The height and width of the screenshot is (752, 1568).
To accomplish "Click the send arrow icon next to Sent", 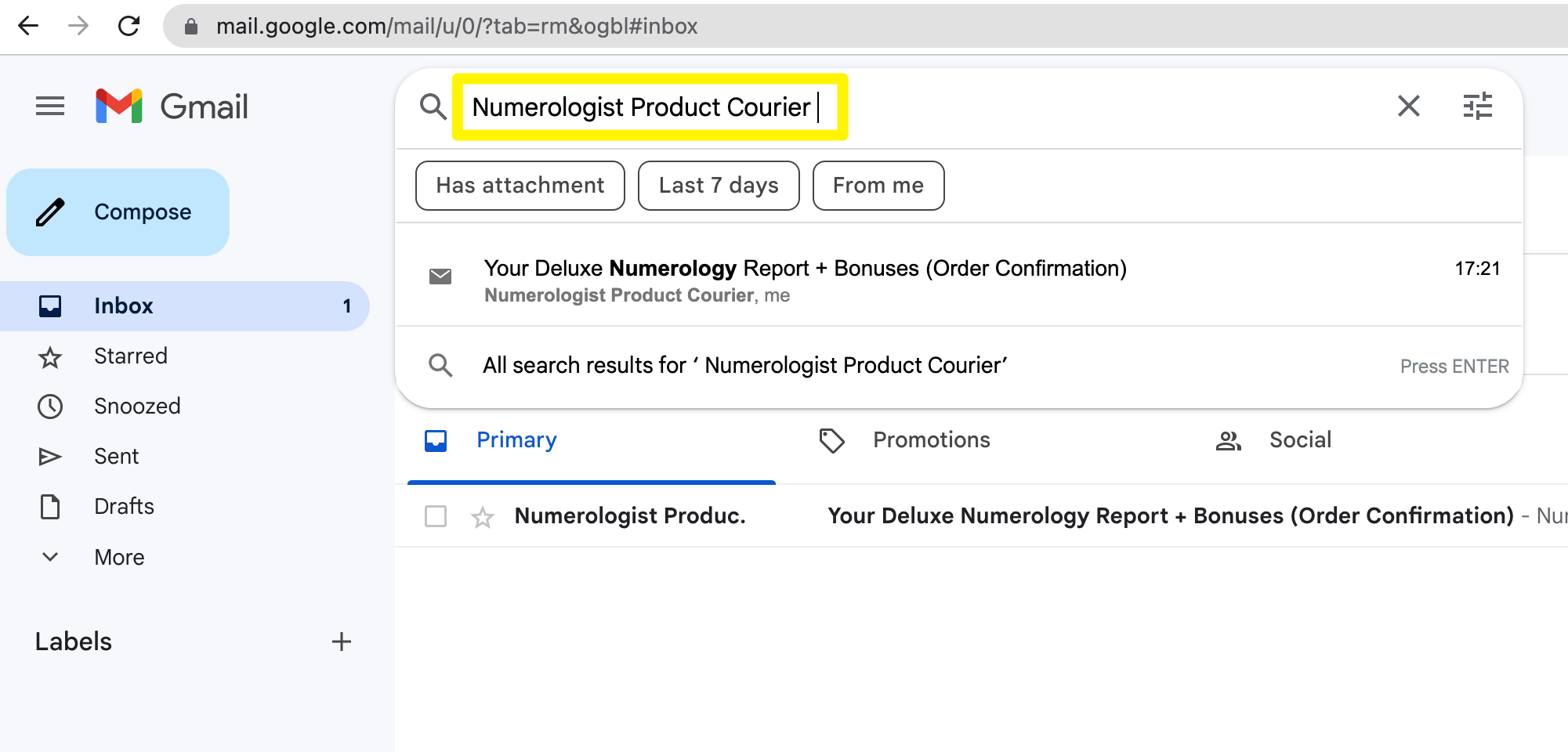I will pyautogui.click(x=50, y=457).
